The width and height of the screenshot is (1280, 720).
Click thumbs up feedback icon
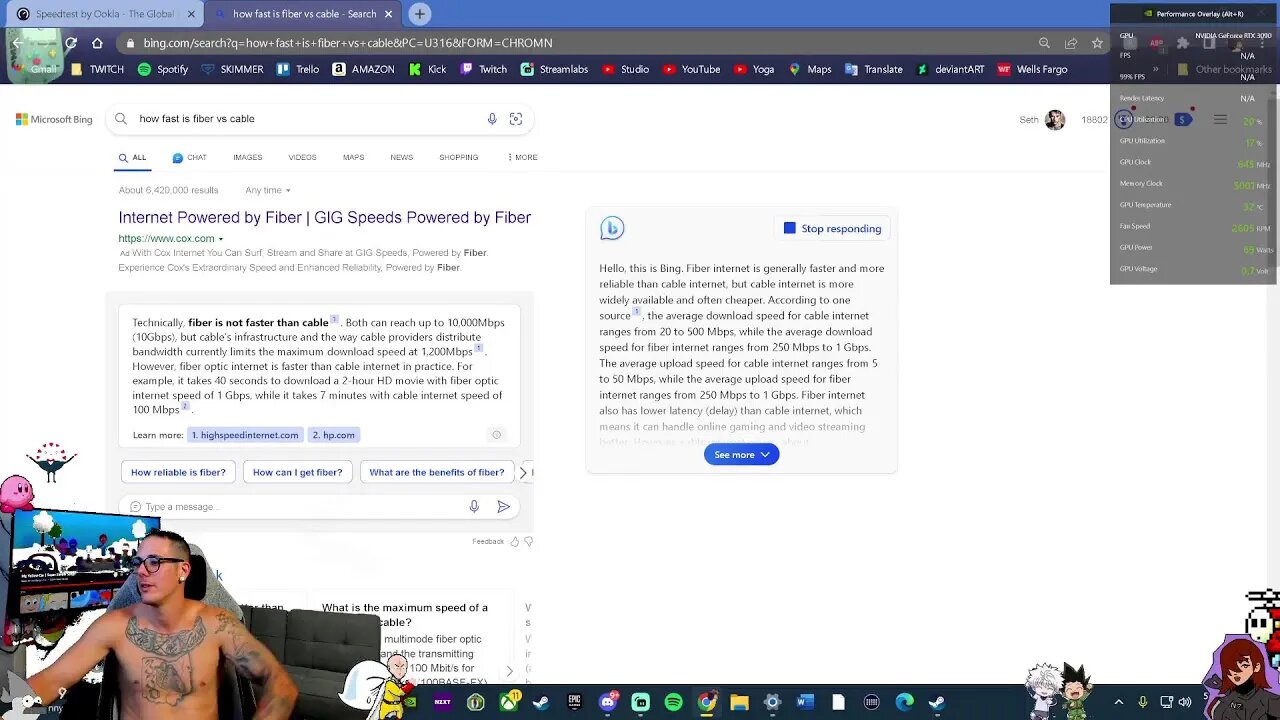(x=515, y=542)
